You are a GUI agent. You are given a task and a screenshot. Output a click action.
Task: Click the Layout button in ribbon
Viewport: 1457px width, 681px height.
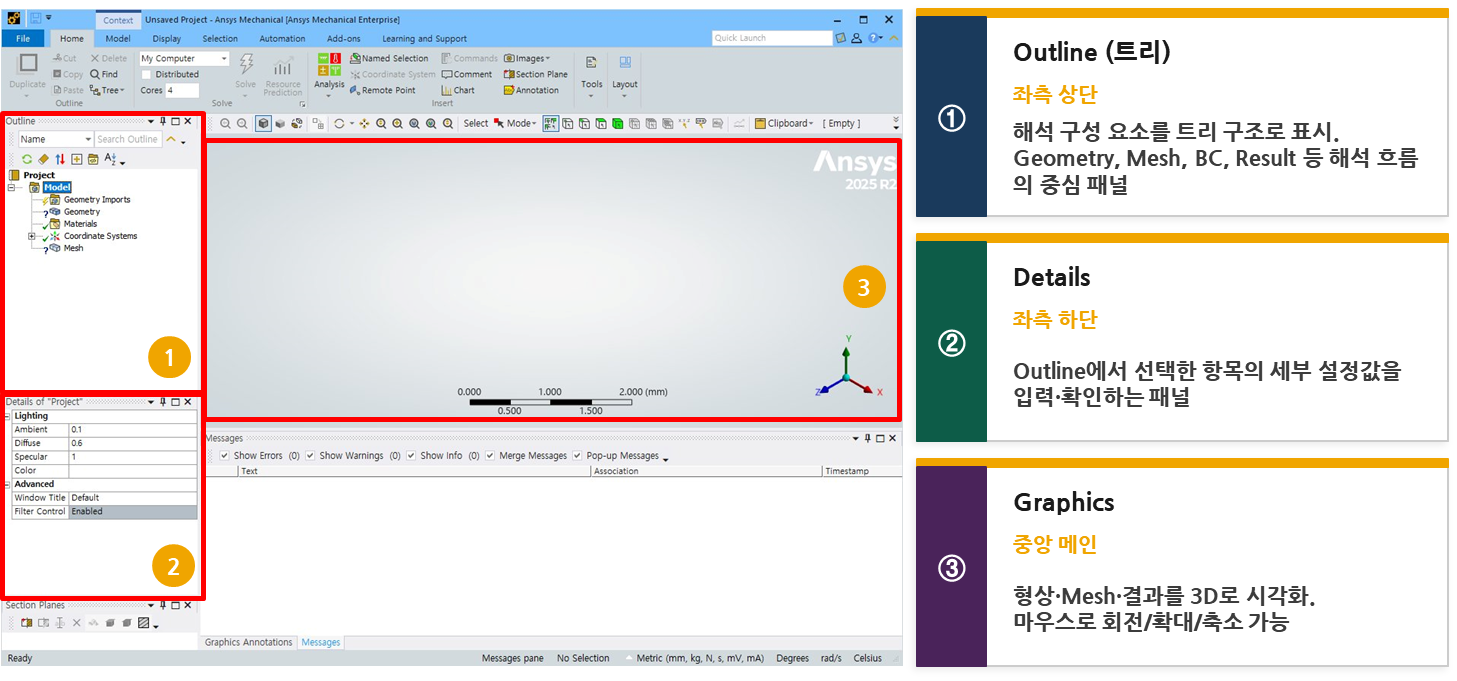625,75
